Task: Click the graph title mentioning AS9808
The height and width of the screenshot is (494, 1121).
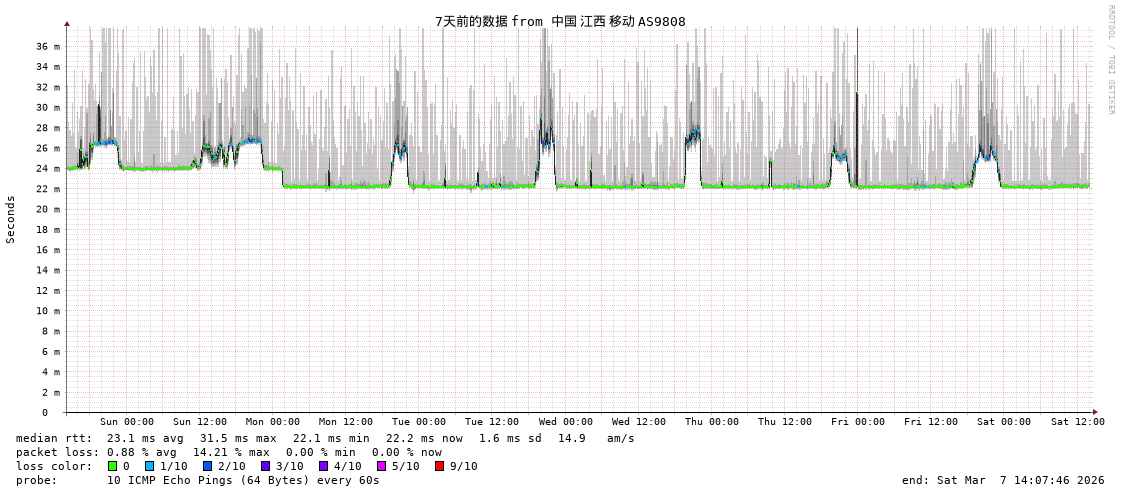Action: 560,21
